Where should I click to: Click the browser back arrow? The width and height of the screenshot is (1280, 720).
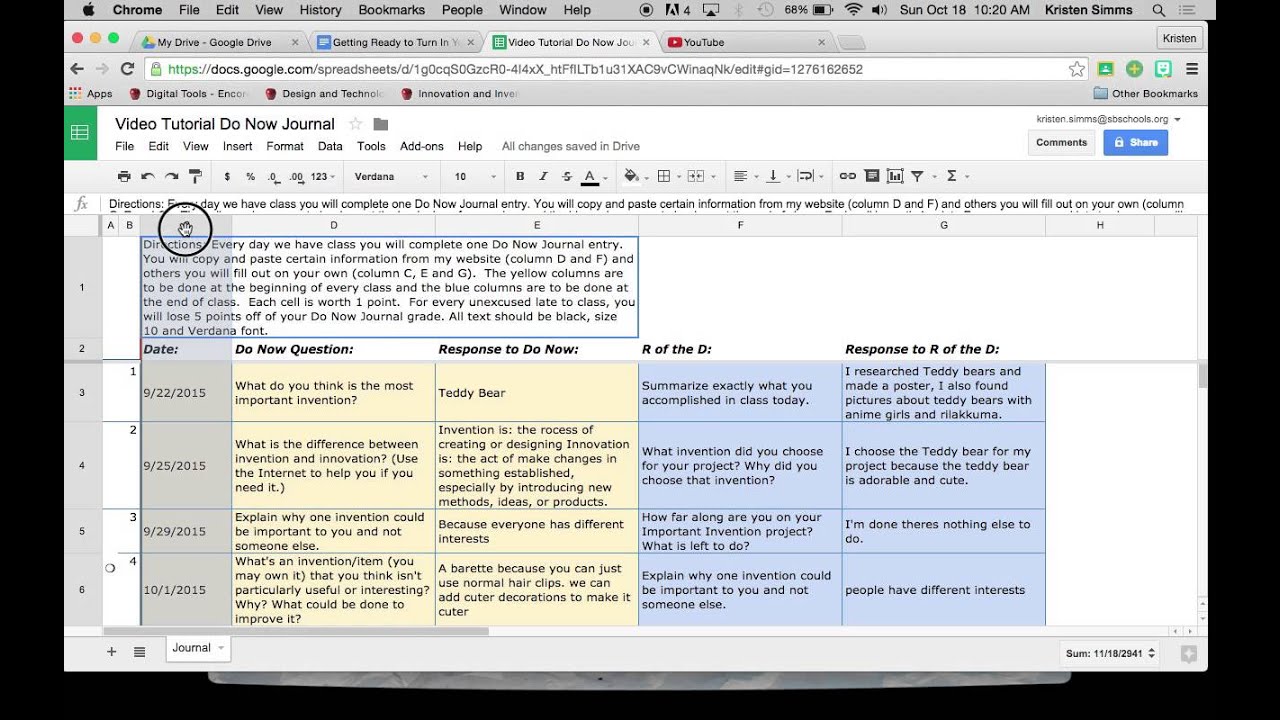(x=77, y=69)
